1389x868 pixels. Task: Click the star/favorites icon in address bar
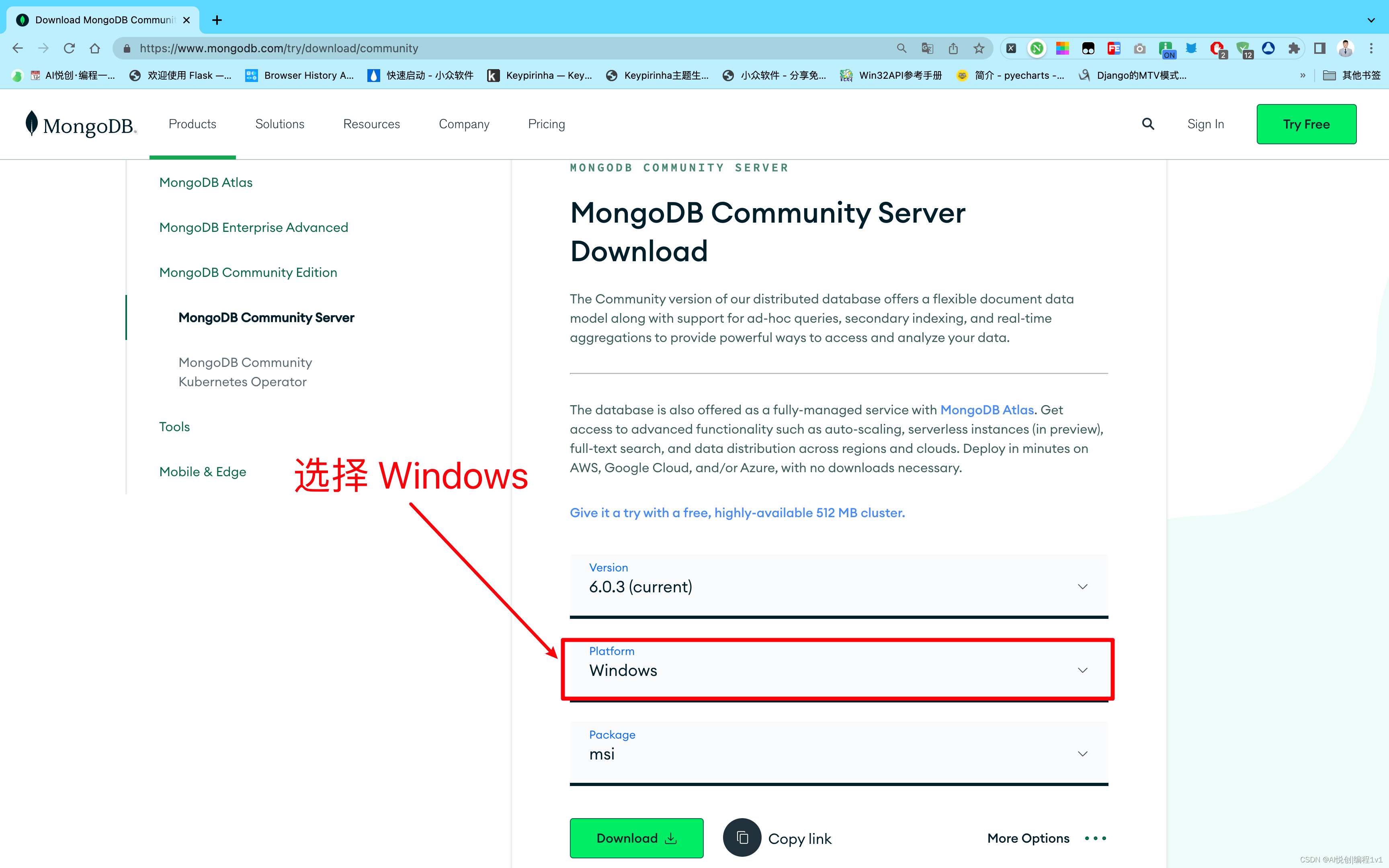click(980, 47)
